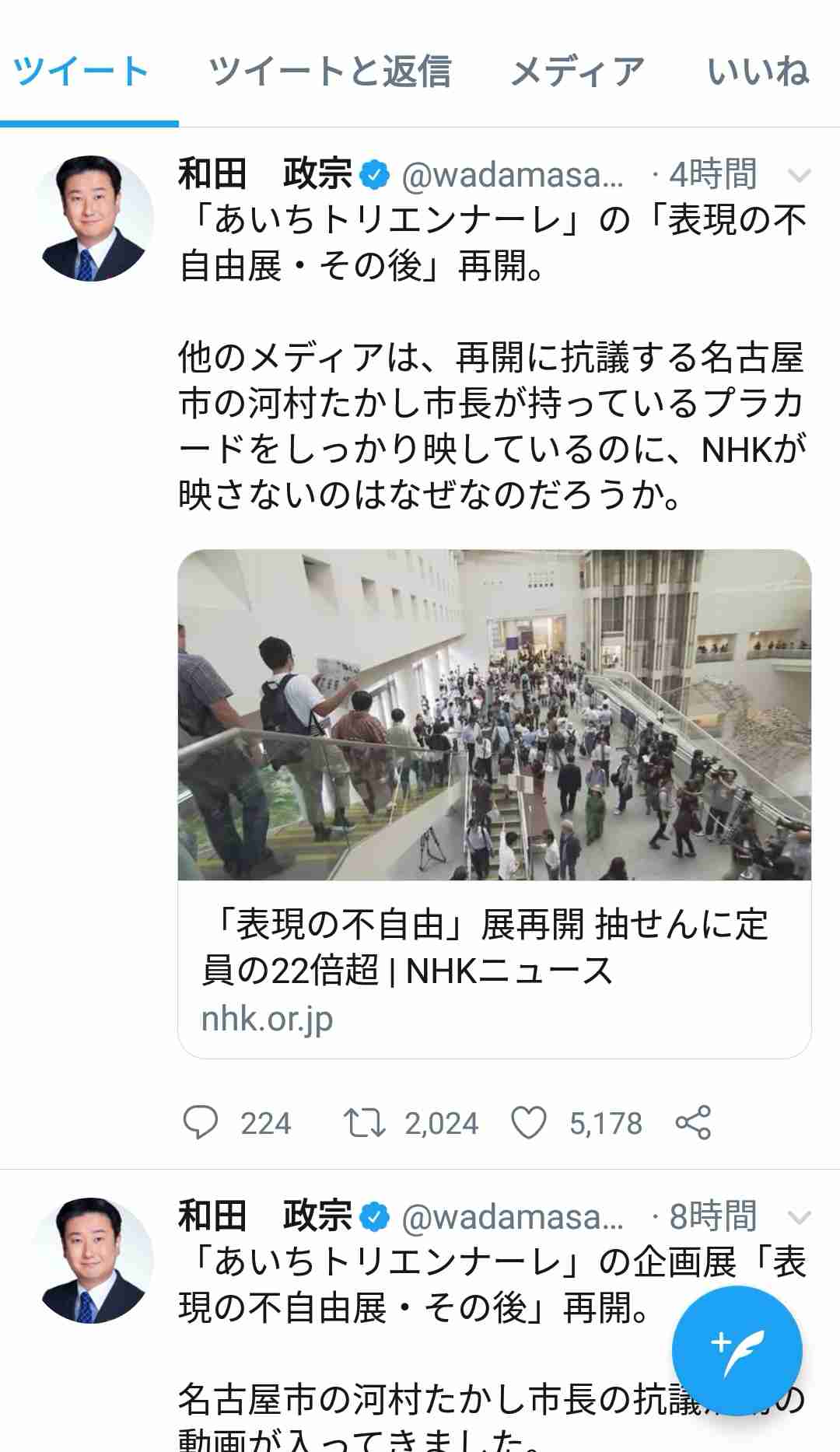Click the verified badge on second tweet
The width and height of the screenshot is (840, 1452).
[x=375, y=1216]
